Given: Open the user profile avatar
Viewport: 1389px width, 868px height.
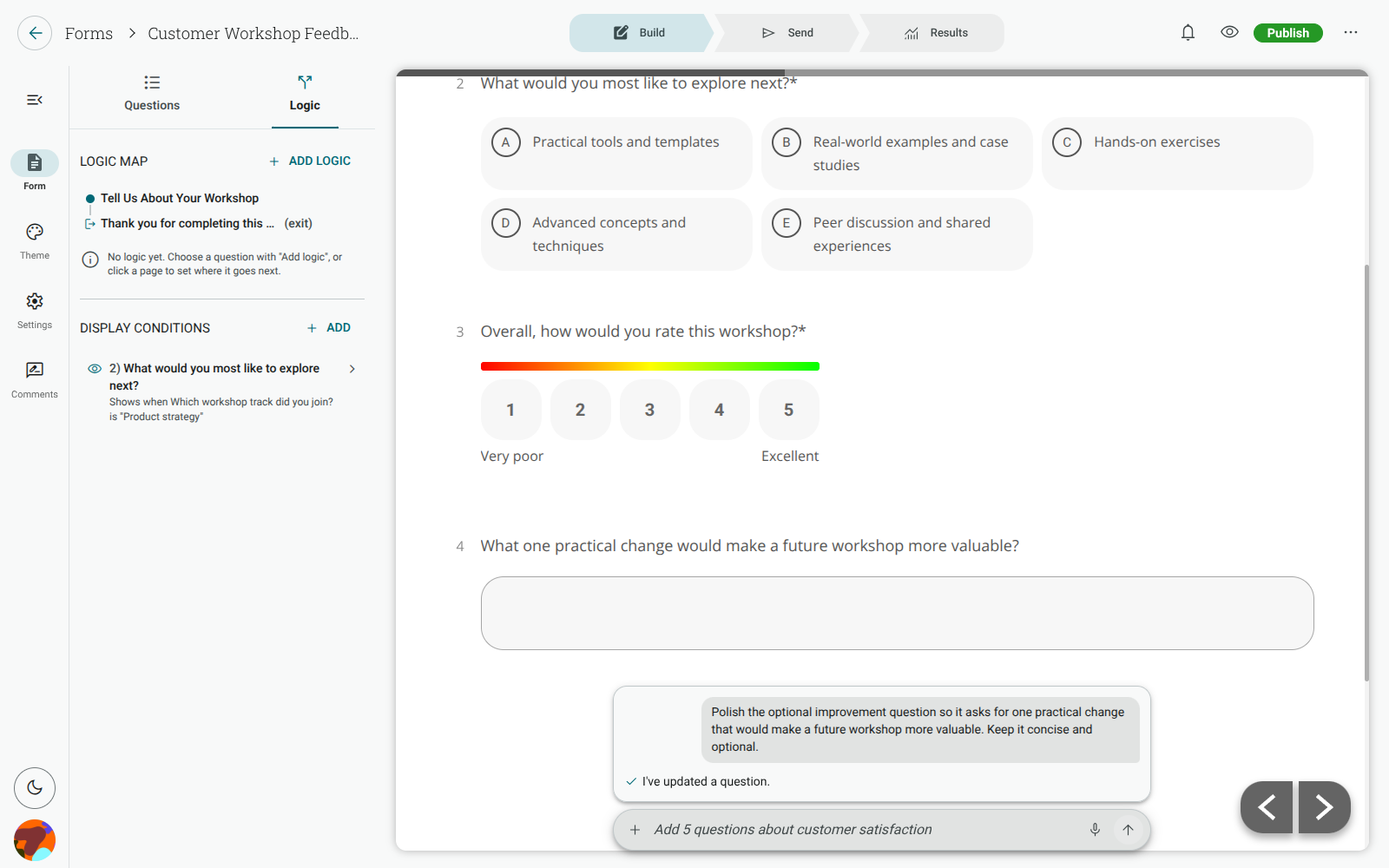Looking at the screenshot, I should tap(35, 840).
